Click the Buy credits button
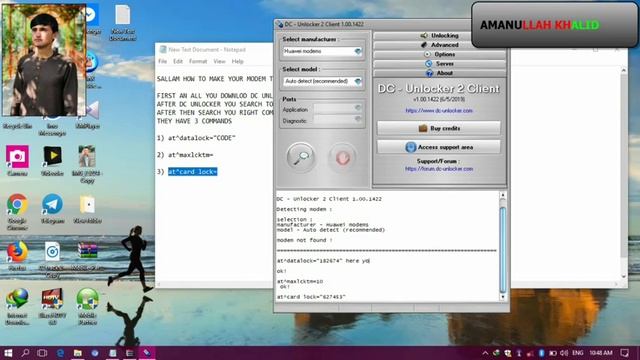This screenshot has width=640, height=360. point(439,128)
